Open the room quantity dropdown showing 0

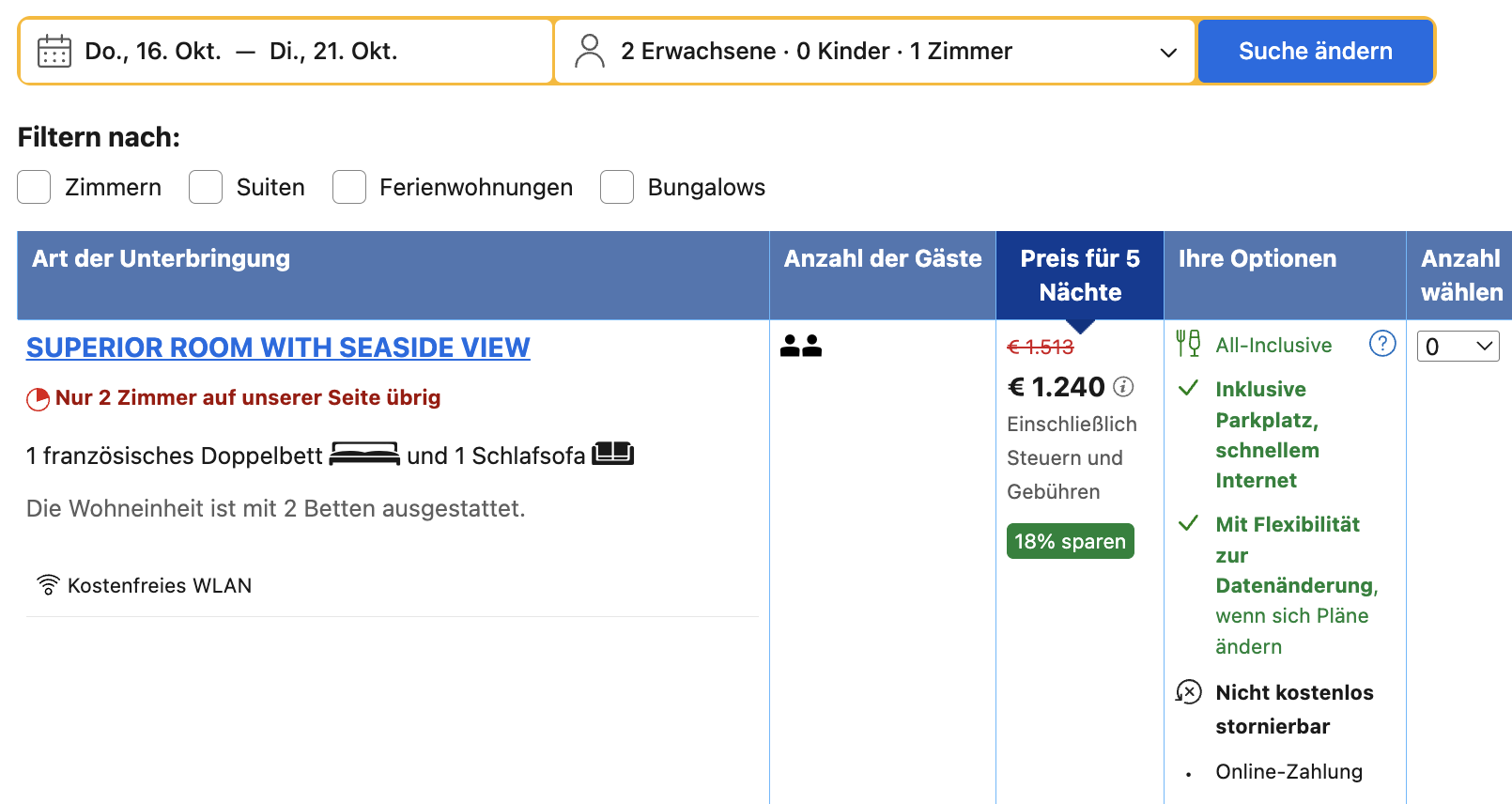coord(1458,347)
